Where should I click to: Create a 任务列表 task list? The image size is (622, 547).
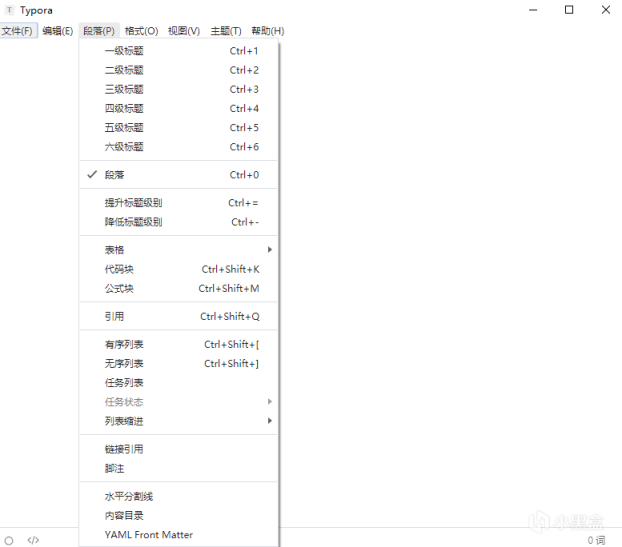point(179,382)
